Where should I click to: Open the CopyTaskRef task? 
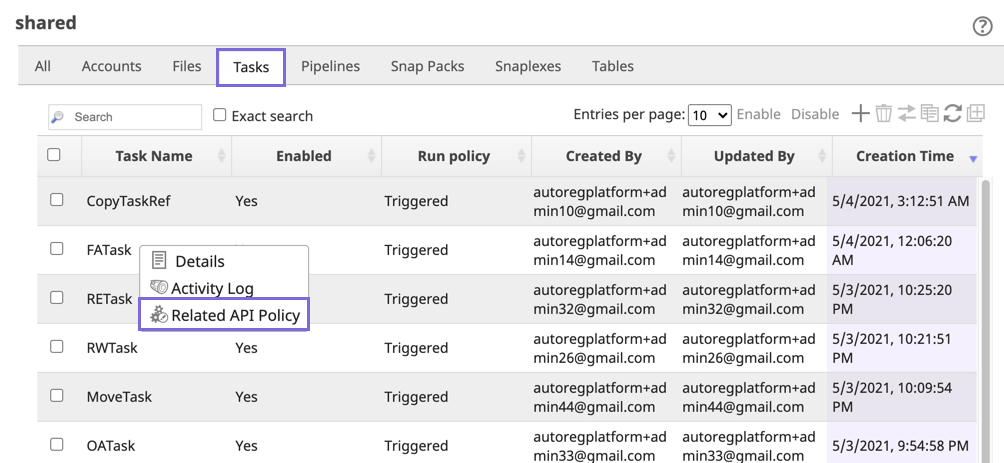point(129,201)
